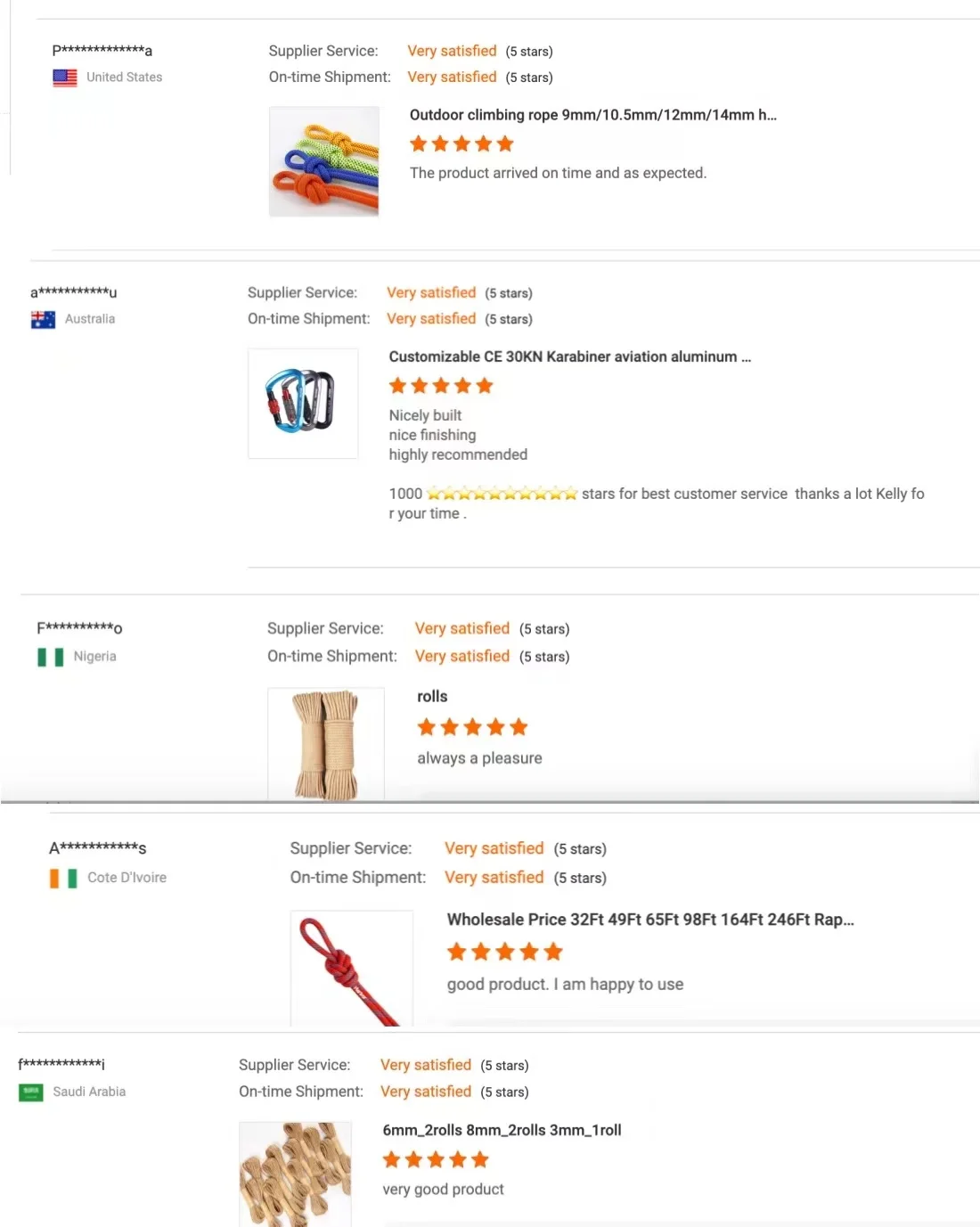Open "6mm_2rolls 8mm_2rolls 3mm_1roll" product link

[502, 1130]
